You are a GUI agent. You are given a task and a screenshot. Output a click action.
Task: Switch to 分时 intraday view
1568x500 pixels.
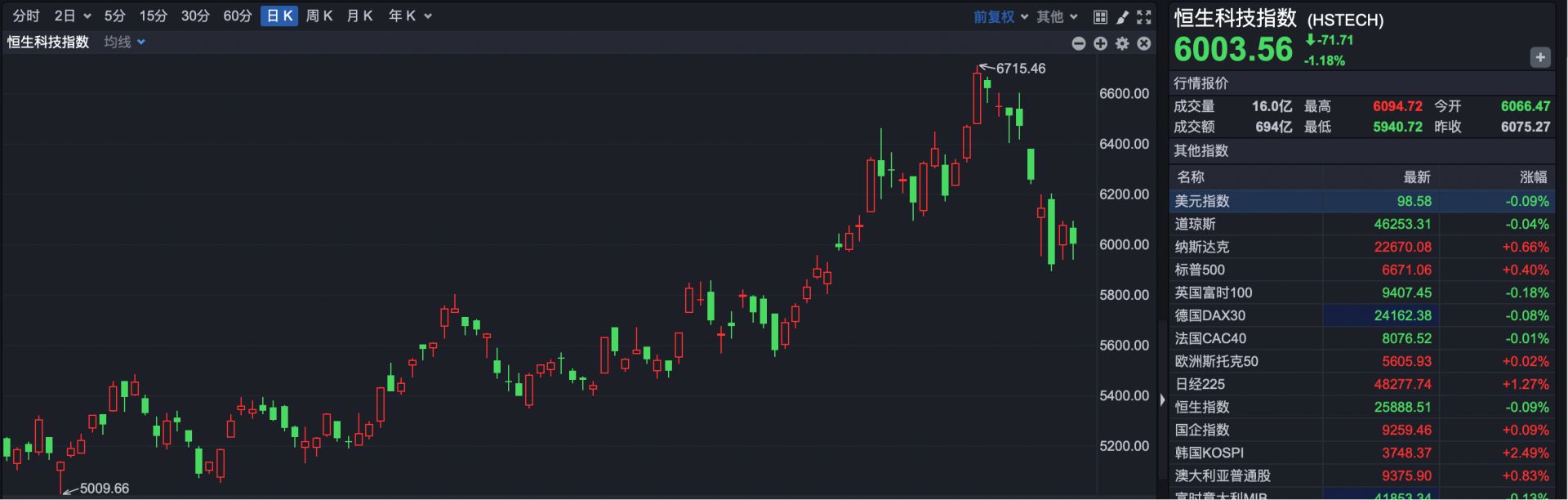pyautogui.click(x=26, y=16)
